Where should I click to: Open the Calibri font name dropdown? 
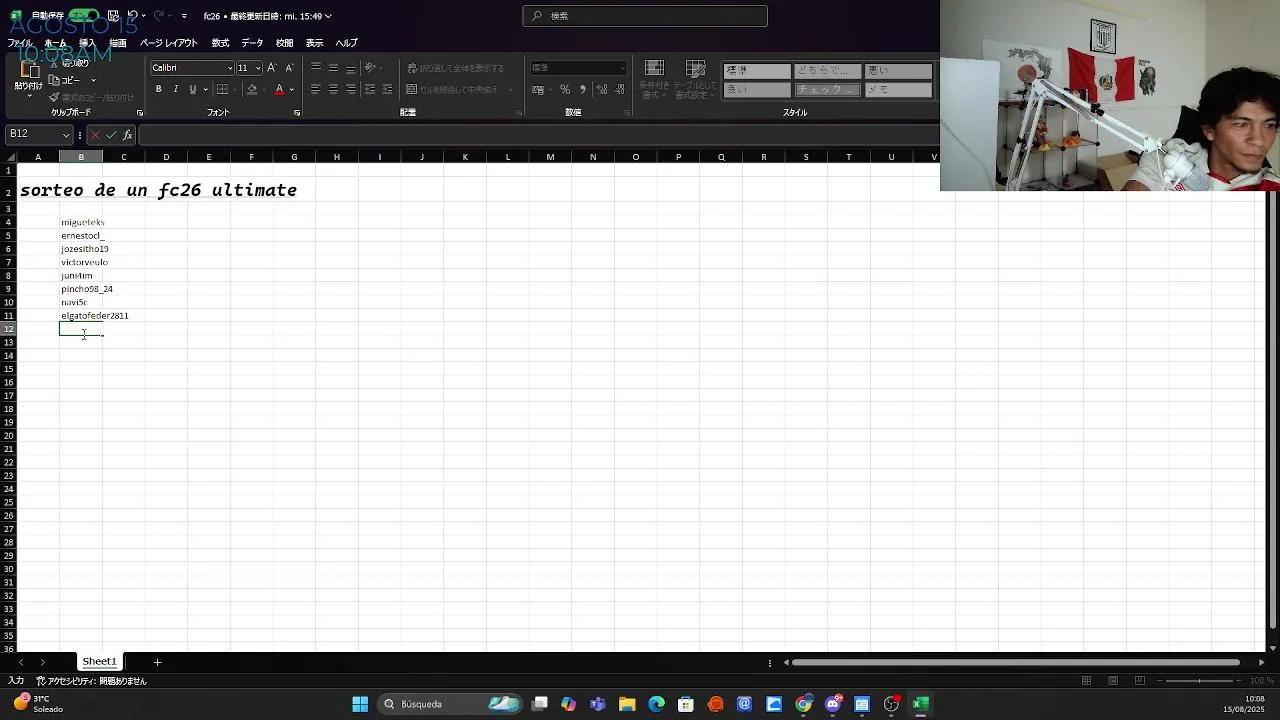229,68
